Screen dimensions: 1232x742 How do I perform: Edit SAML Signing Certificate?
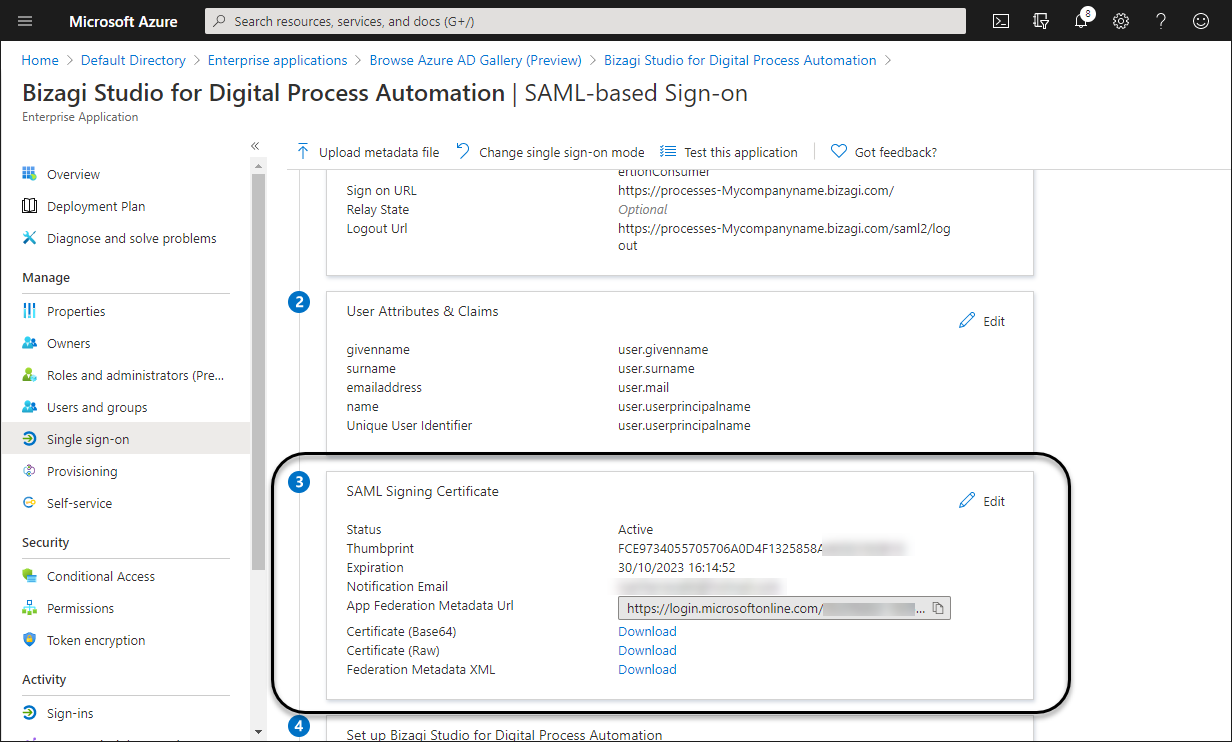pos(982,501)
